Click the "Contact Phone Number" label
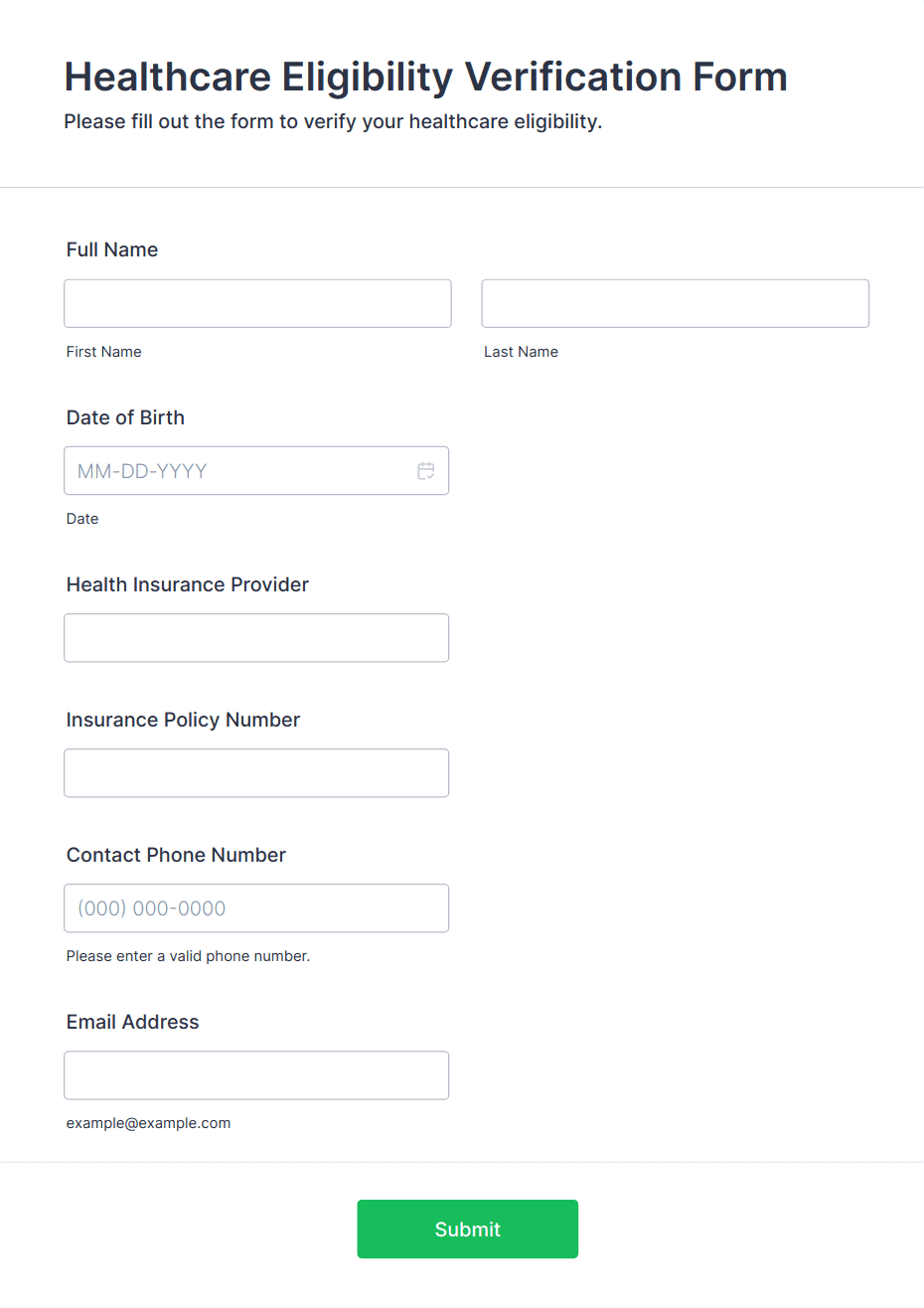Image resolution: width=924 pixels, height=1308 pixels. point(176,855)
